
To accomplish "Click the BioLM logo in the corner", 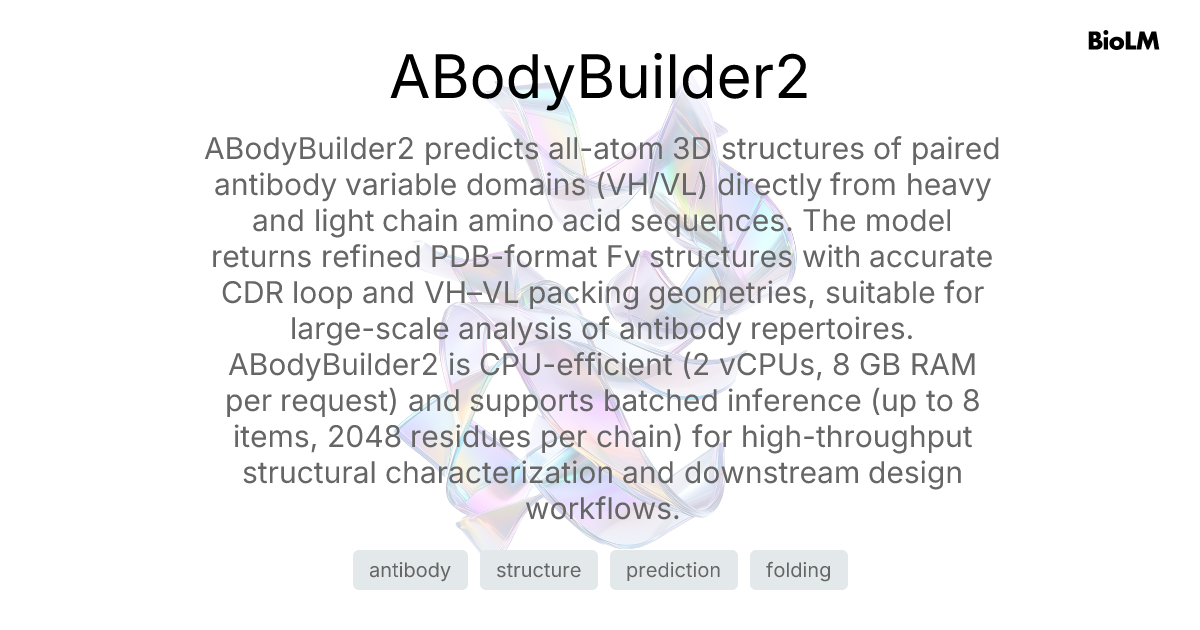I will pyautogui.click(x=1124, y=41).
